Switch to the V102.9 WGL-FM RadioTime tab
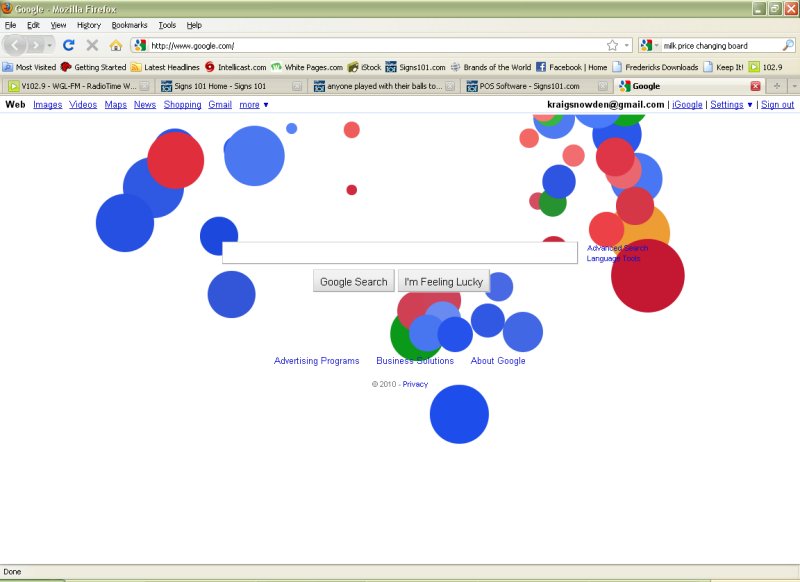Screen dimensions: 800x582 pos(79,86)
